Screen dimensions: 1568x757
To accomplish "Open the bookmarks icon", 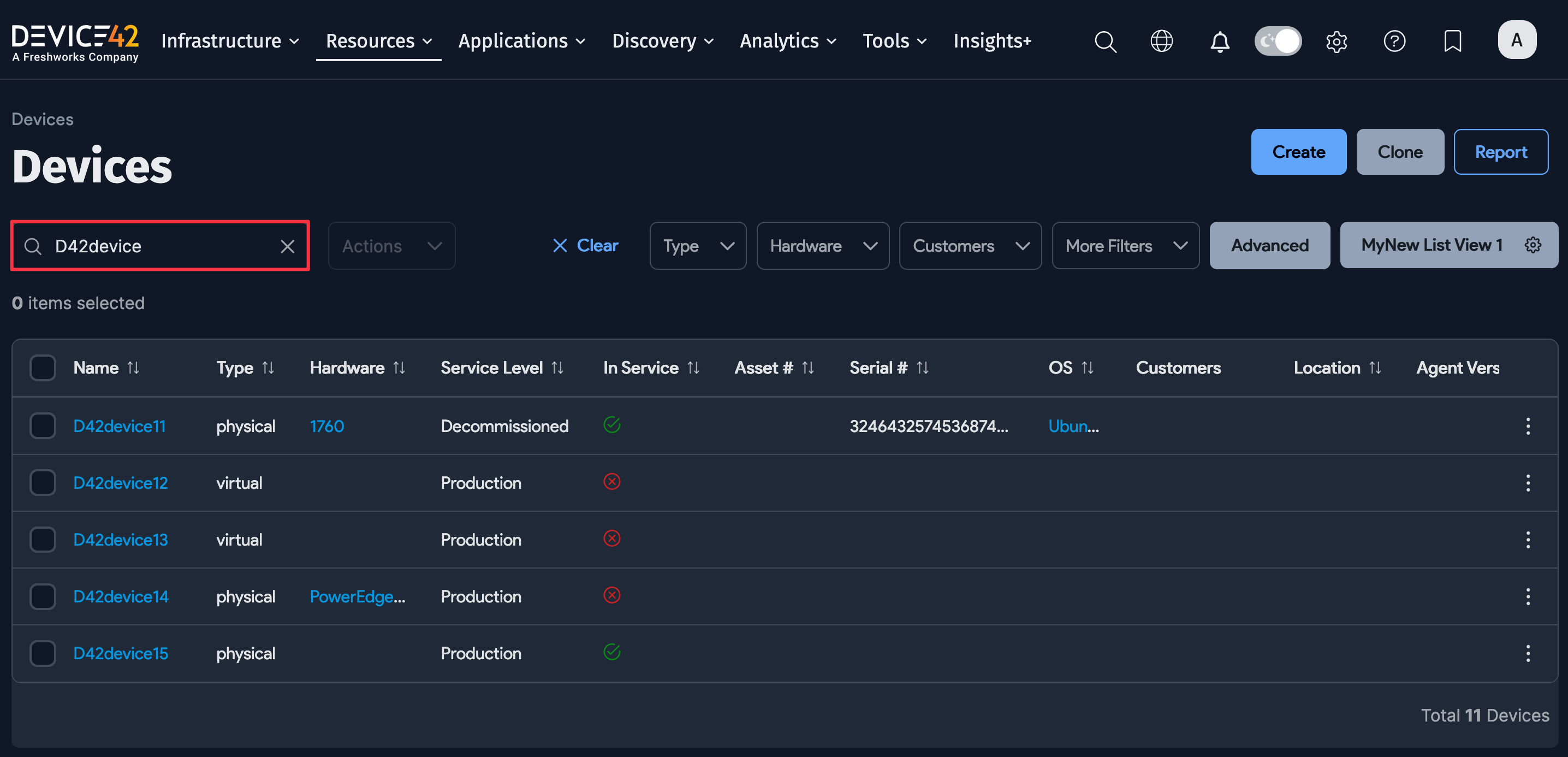I will coord(1452,41).
